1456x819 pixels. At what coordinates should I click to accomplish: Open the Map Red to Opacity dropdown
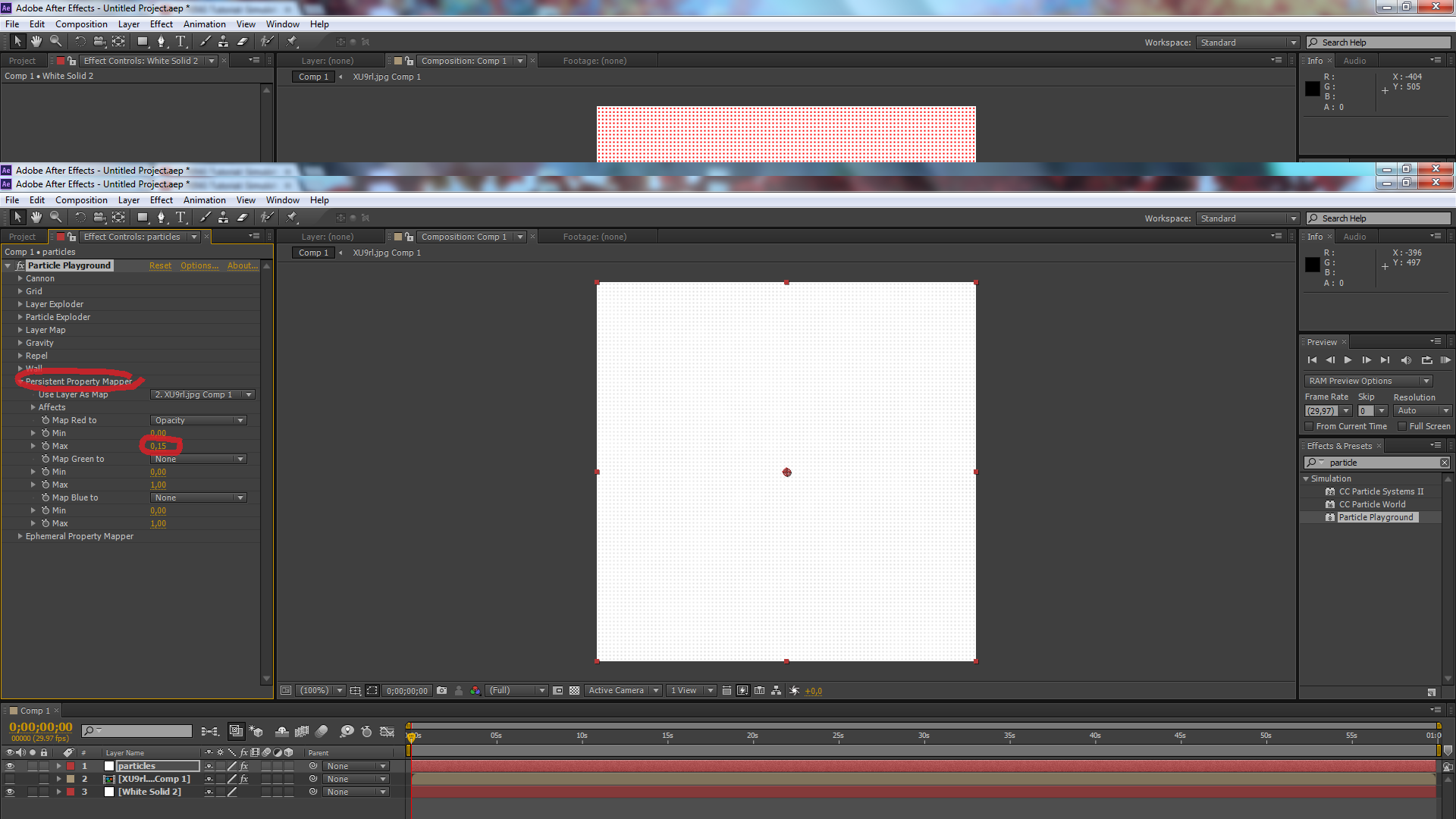[199, 420]
